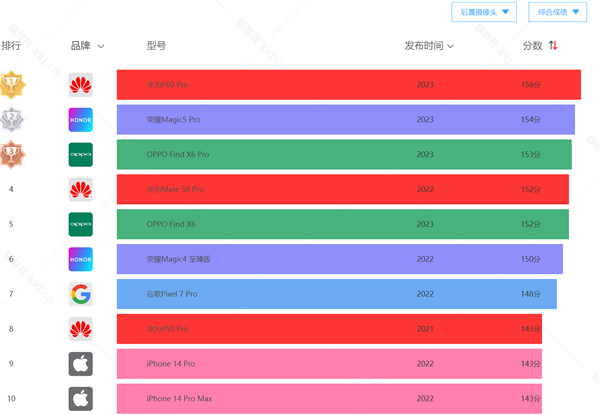Click the 2023 year for OPPO Find X6 Pro
This screenshot has width=600, height=415.
[425, 155]
